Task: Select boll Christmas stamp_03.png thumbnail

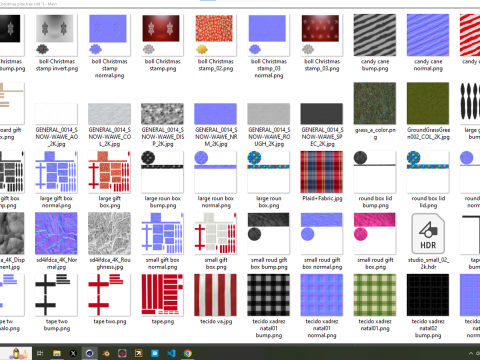Action: click(x=322, y=35)
